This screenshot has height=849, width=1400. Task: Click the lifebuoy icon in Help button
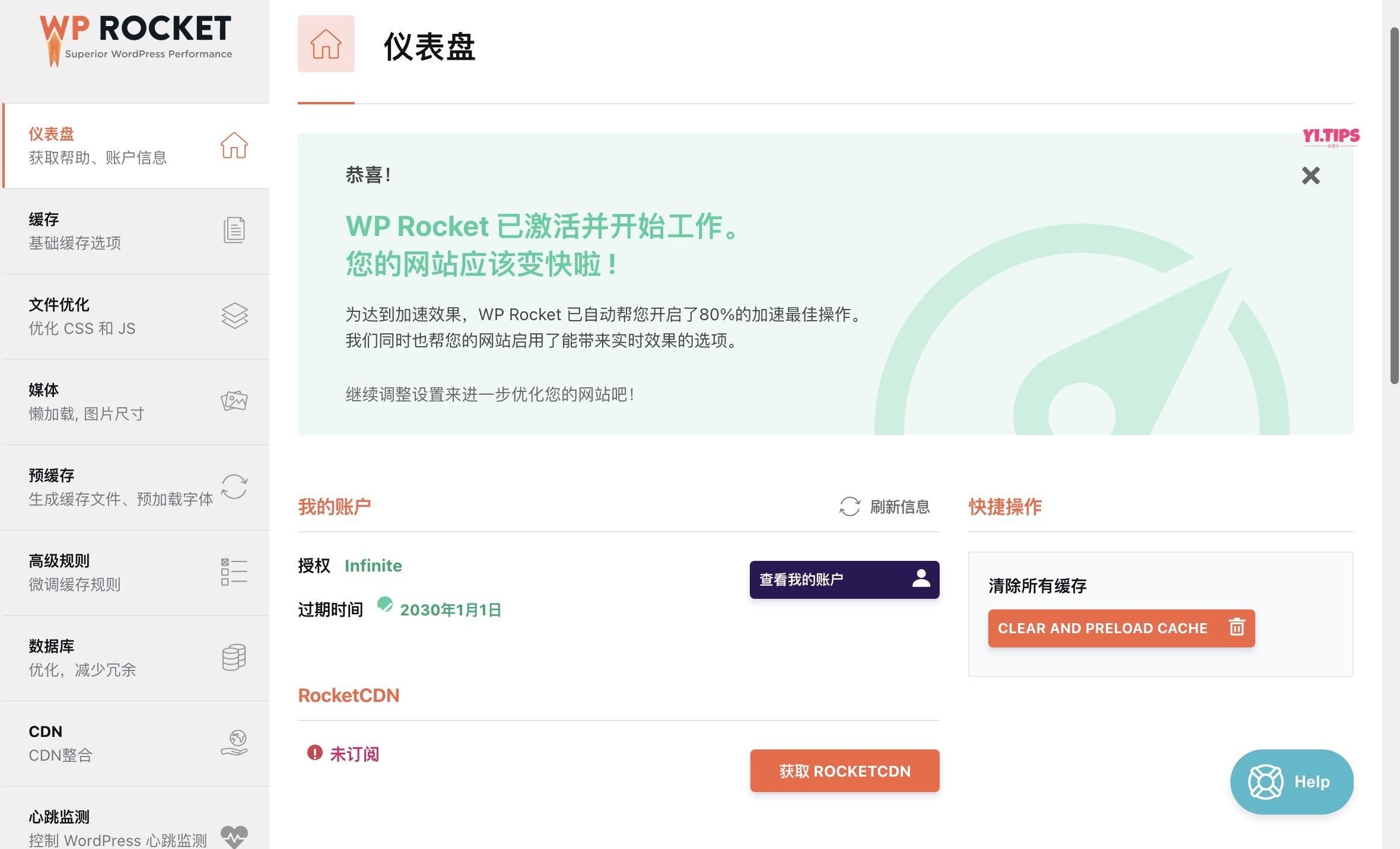pos(1265,782)
